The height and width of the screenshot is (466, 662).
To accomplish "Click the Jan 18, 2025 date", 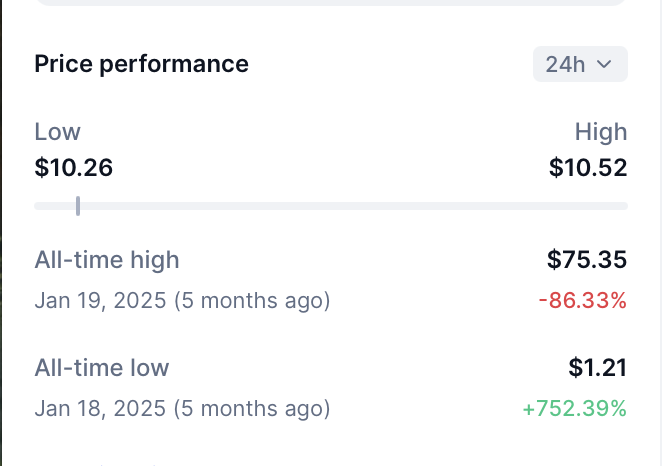I will [101, 408].
